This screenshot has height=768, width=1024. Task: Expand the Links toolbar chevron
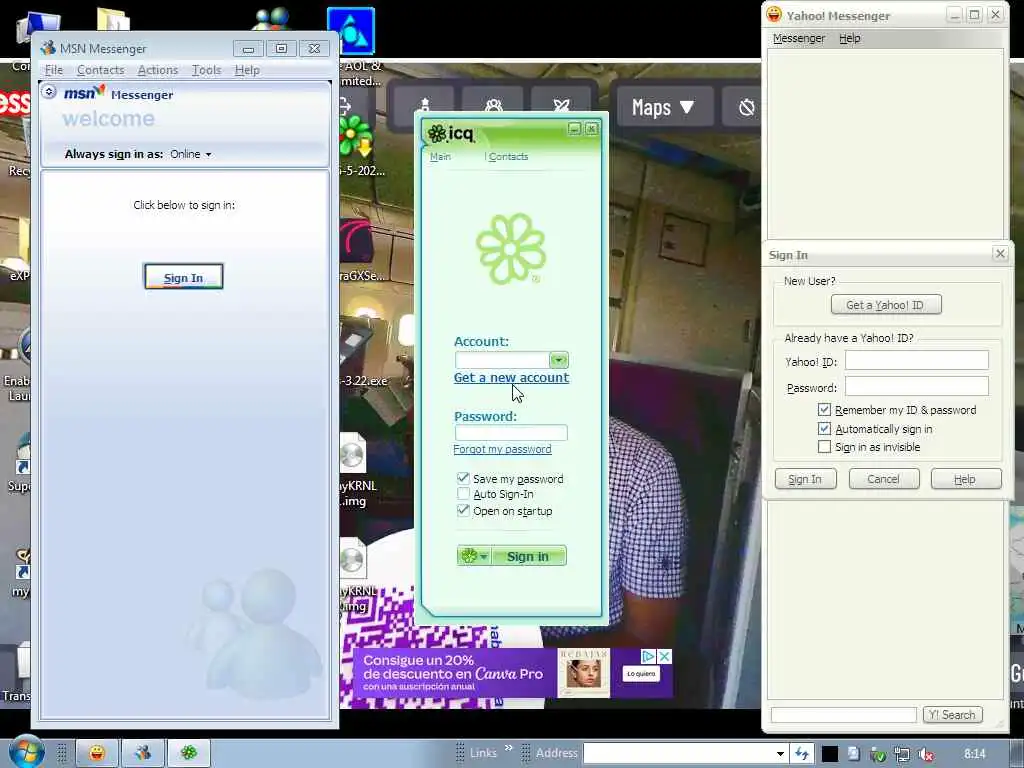pyautogui.click(x=509, y=748)
